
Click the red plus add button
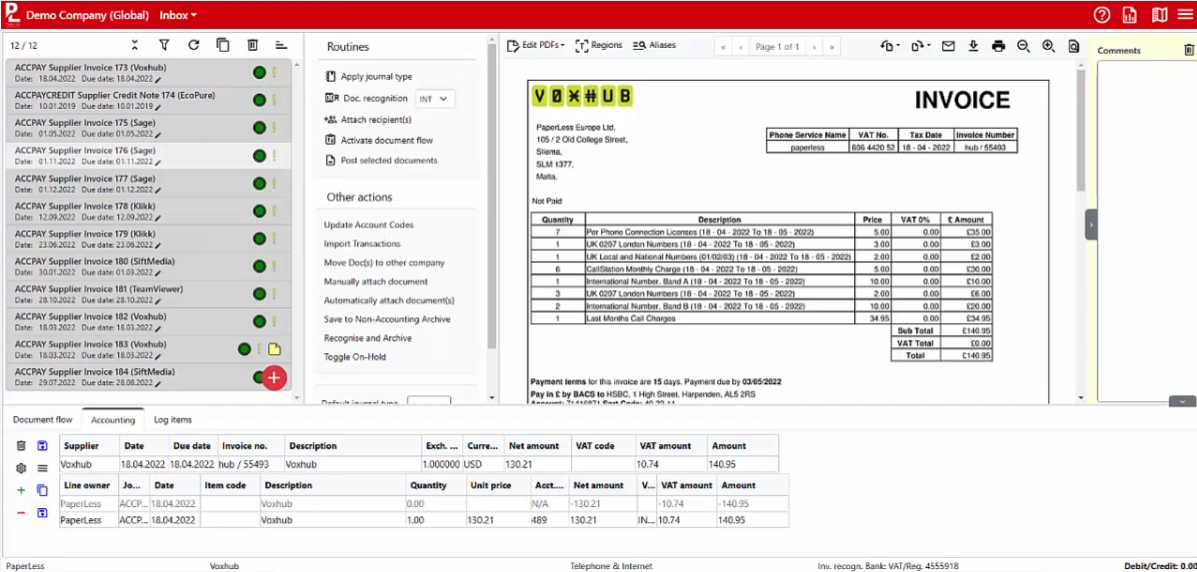pyautogui.click(x=274, y=377)
